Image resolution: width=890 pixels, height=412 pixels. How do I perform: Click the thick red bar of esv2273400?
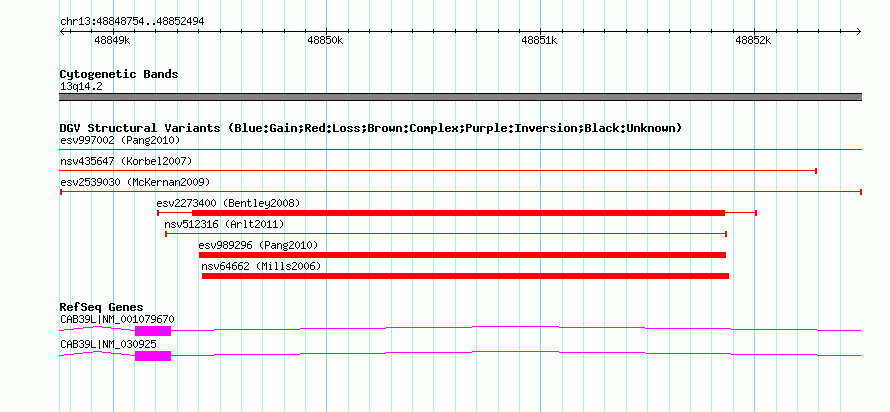coord(459,213)
